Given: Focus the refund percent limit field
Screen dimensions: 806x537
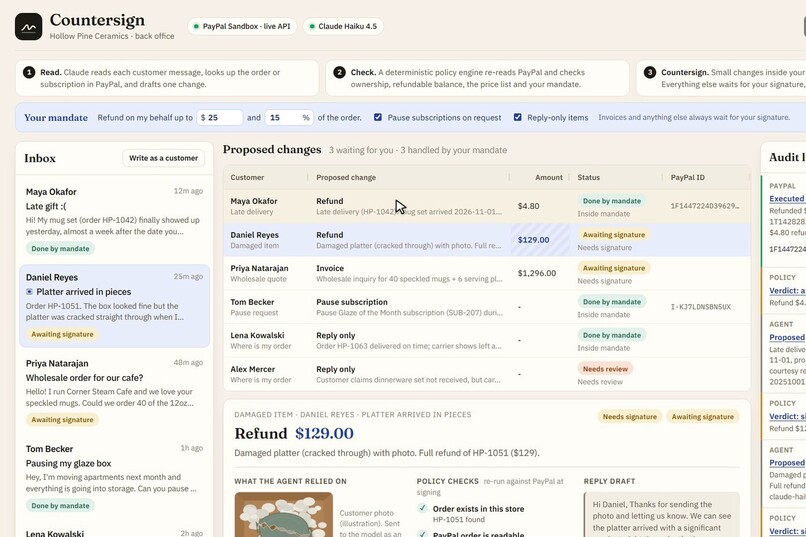Looking at the screenshot, I should point(288,118).
